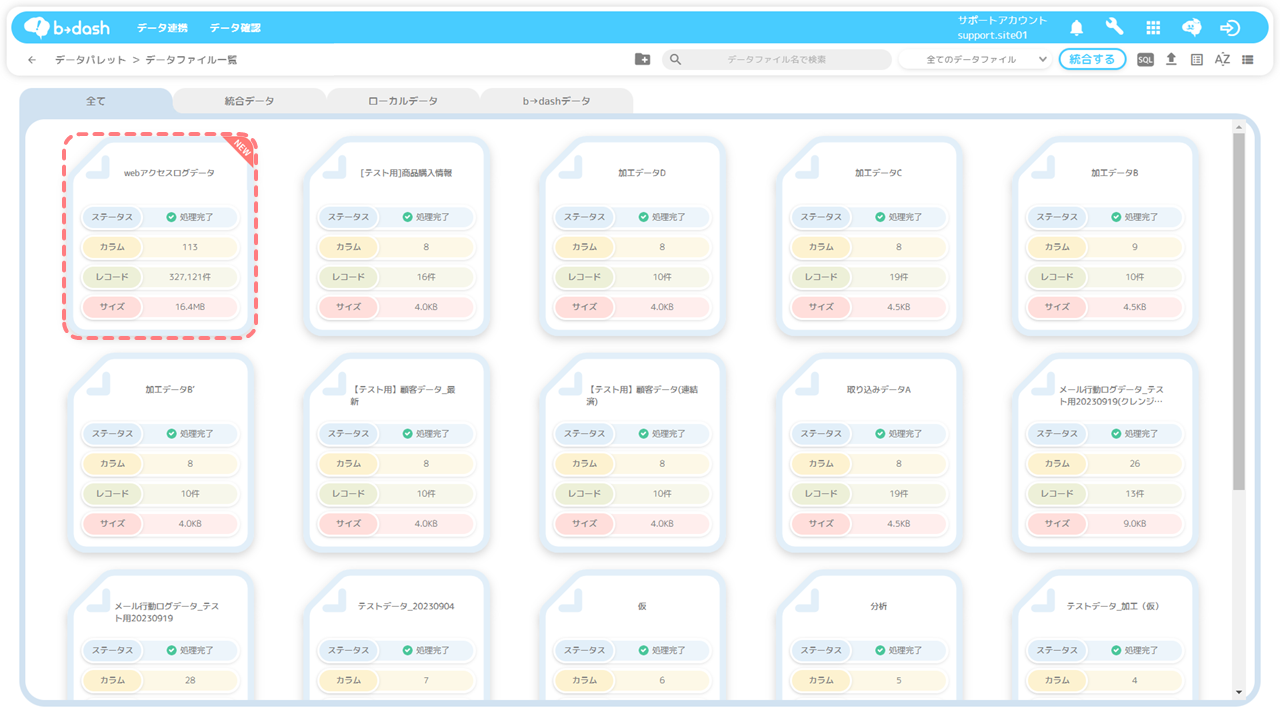Go back with the left arrow

(x=32, y=60)
